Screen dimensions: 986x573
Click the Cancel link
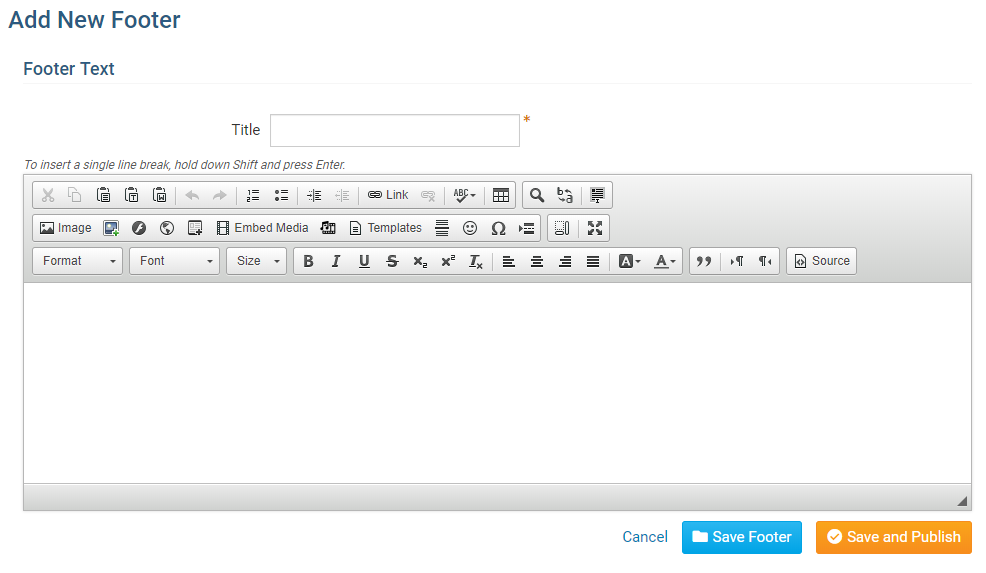click(645, 537)
